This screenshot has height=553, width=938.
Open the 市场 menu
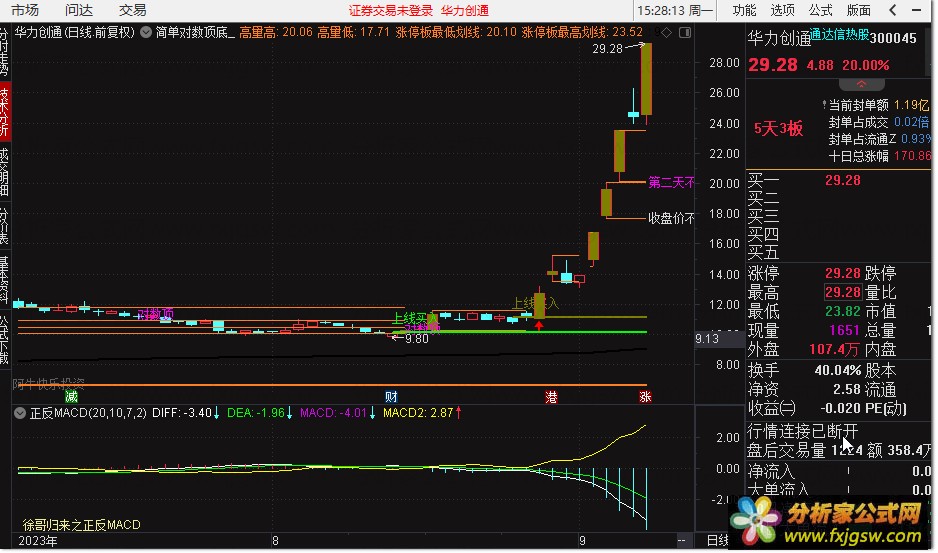[25, 10]
